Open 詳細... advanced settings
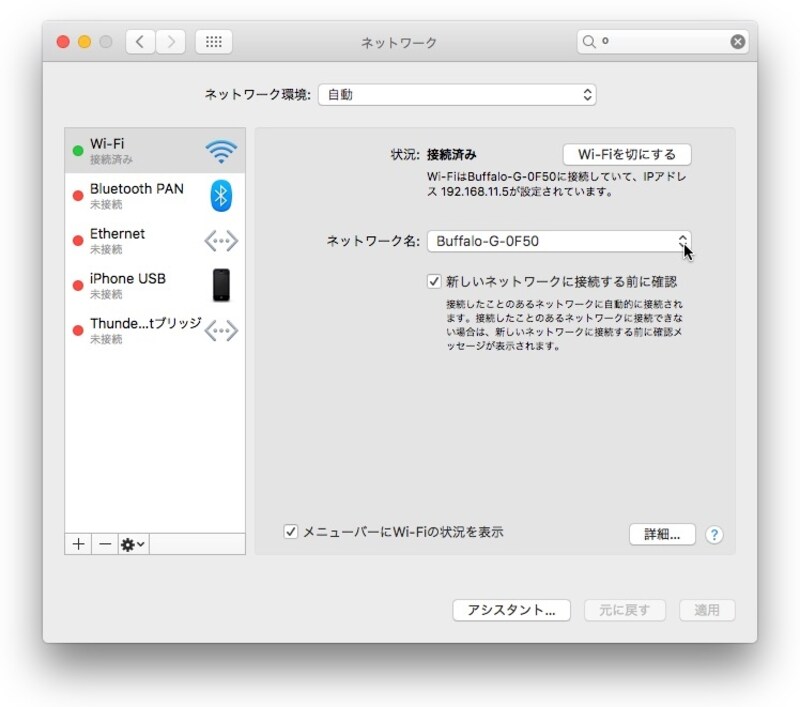The image size is (800, 707). click(x=661, y=534)
